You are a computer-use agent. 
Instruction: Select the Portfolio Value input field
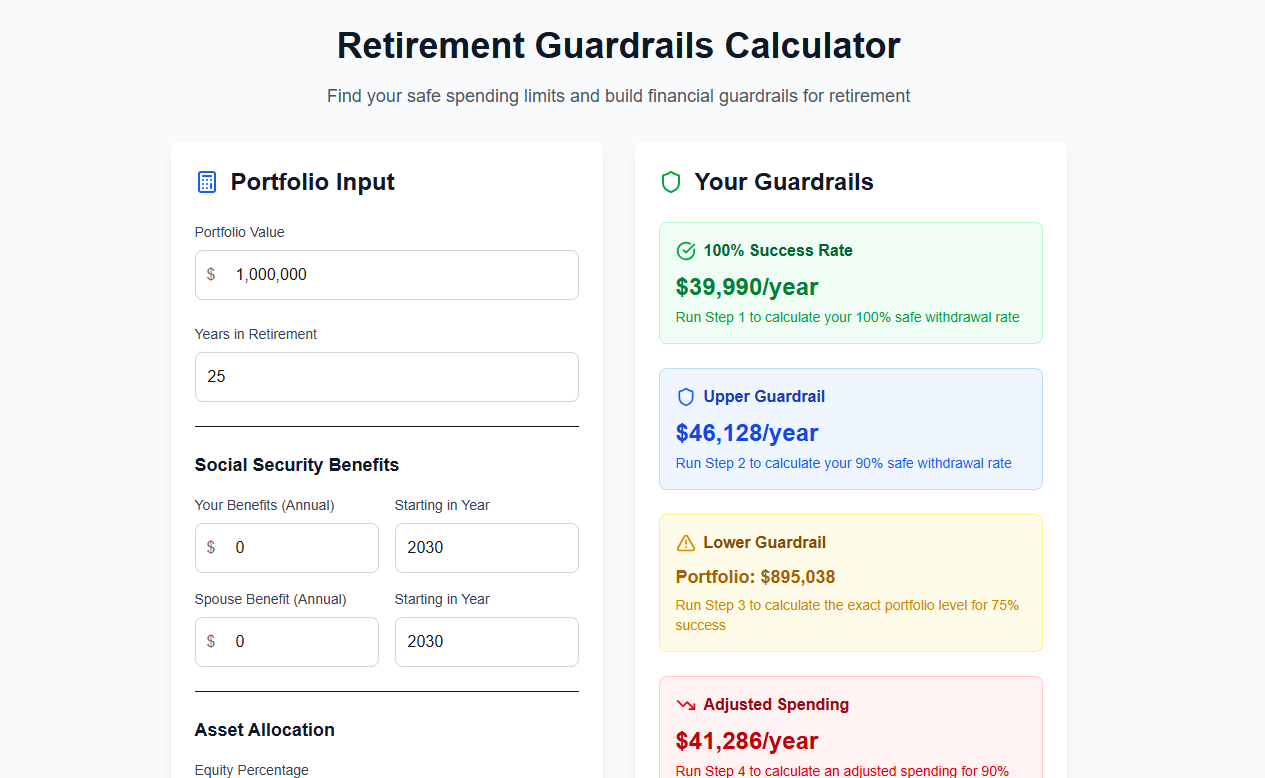(386, 274)
